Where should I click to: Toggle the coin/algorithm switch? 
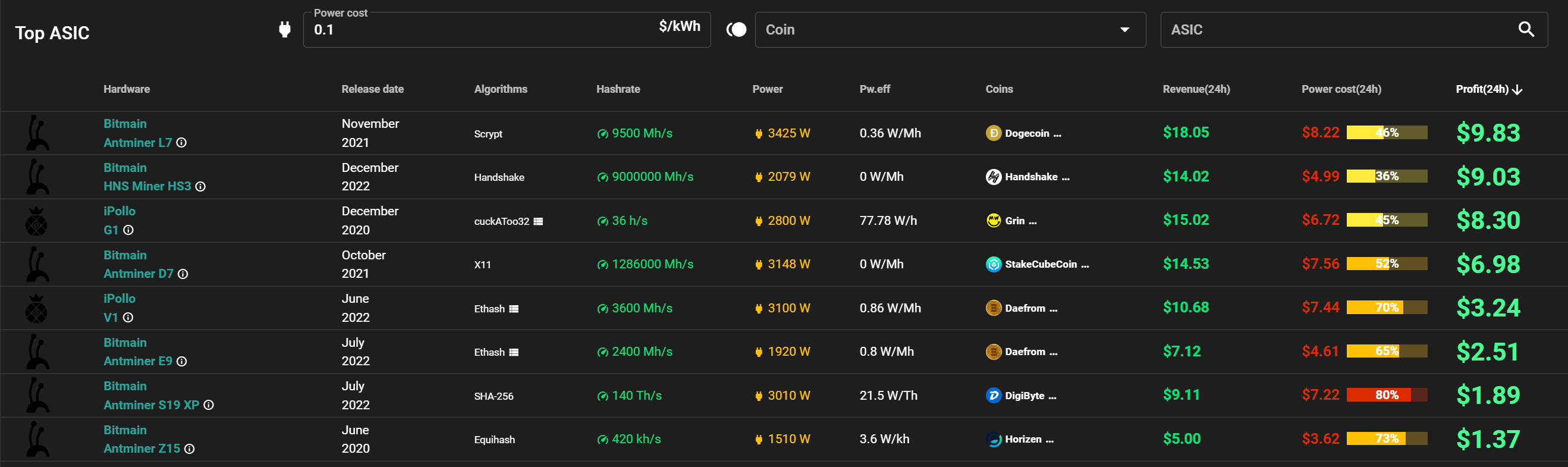(736, 29)
